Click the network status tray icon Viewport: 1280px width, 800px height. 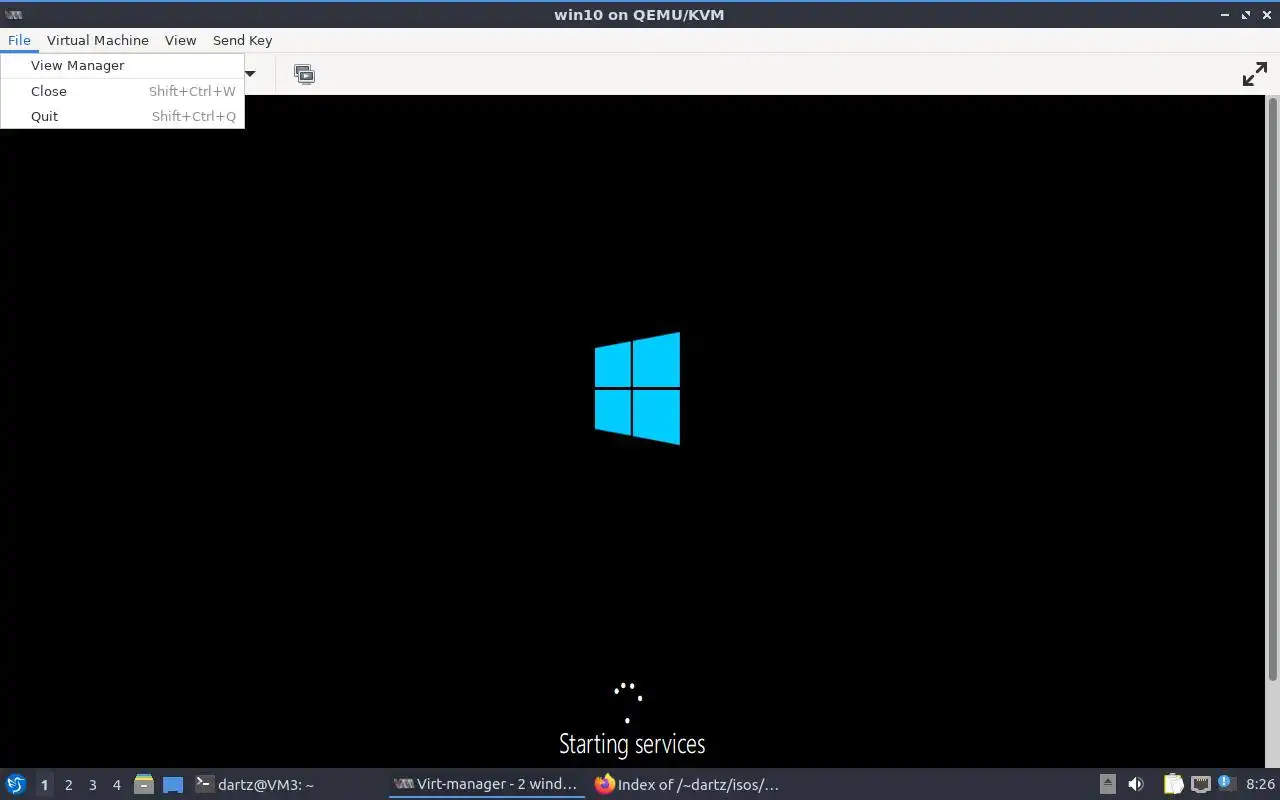[1200, 784]
